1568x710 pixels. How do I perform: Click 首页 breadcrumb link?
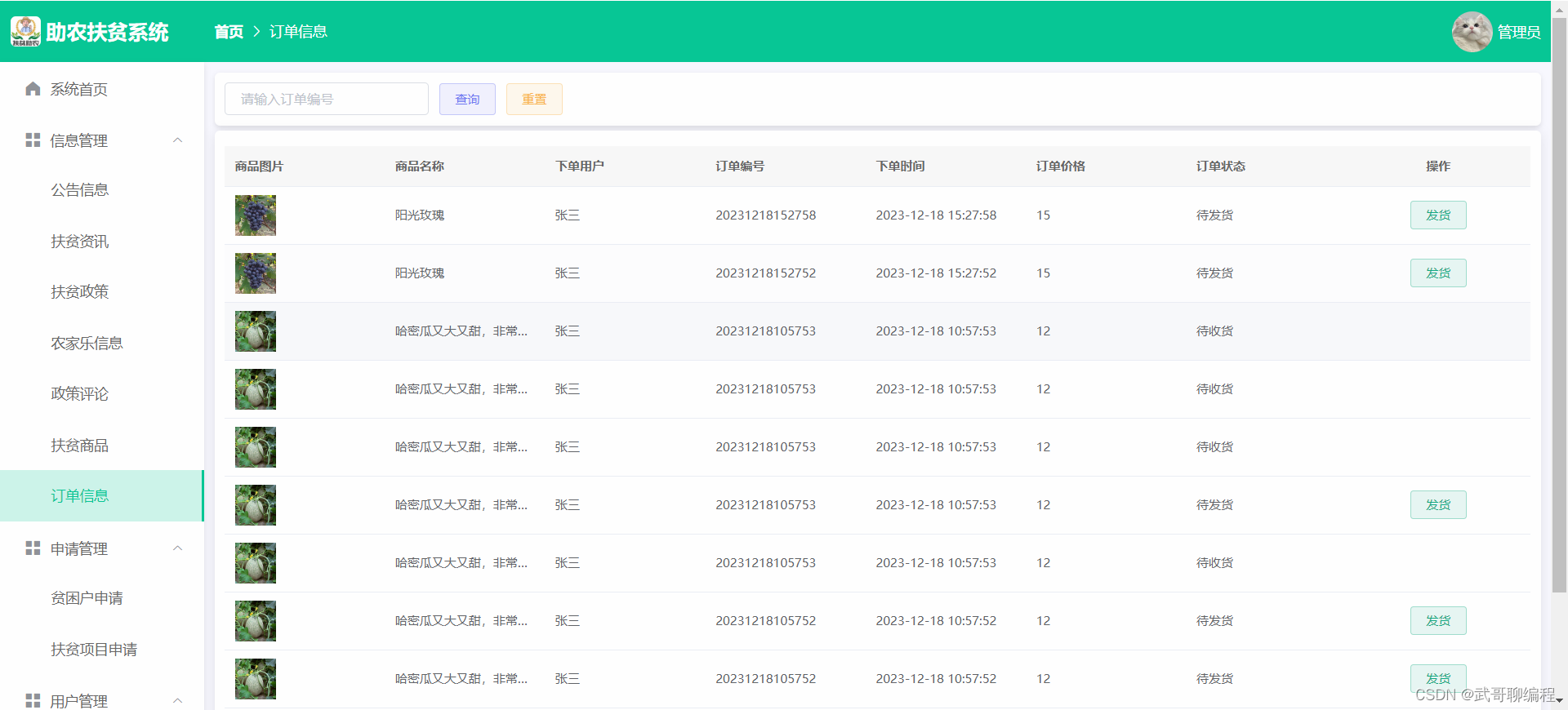pyautogui.click(x=229, y=32)
